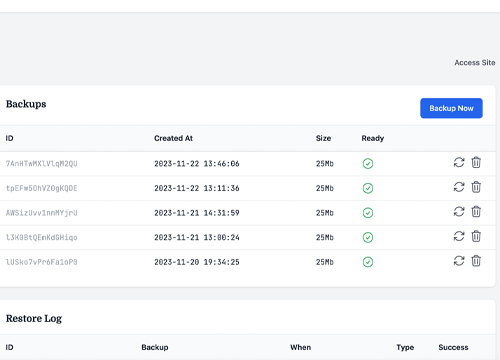500x360 pixels.
Task: Restore backup l3K8BtQEmKdGHiqo using refresh icon
Action: (459, 236)
